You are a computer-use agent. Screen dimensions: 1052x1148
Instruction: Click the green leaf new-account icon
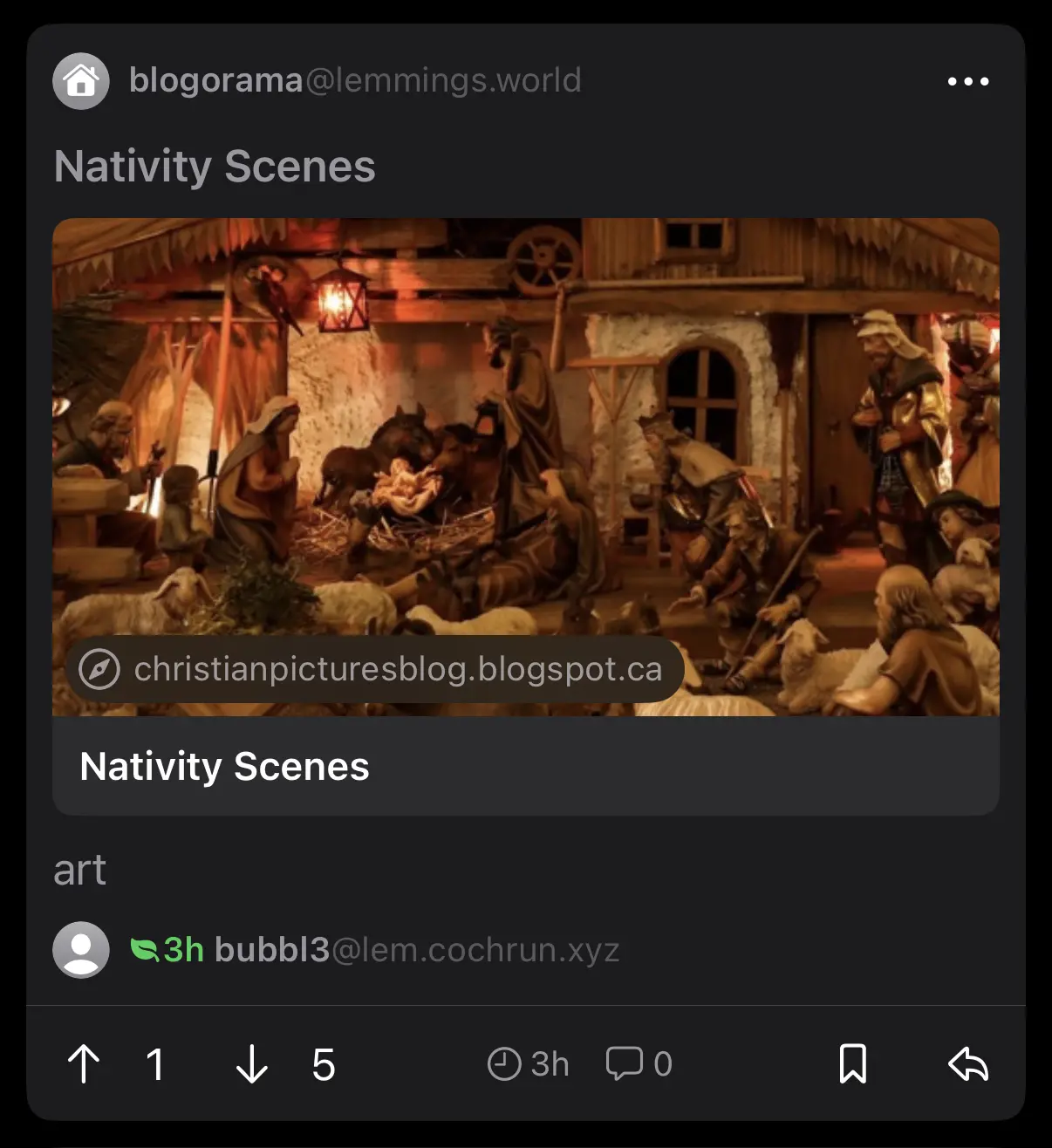pos(144,949)
